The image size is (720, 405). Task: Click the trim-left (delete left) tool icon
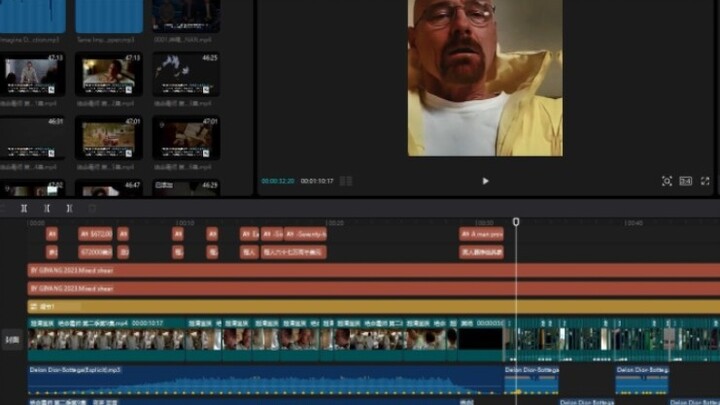[x=46, y=208]
